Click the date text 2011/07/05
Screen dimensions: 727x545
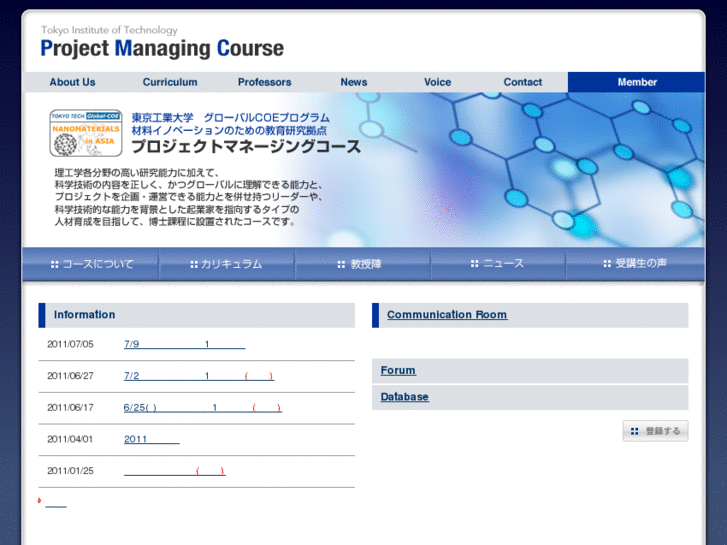point(70,344)
